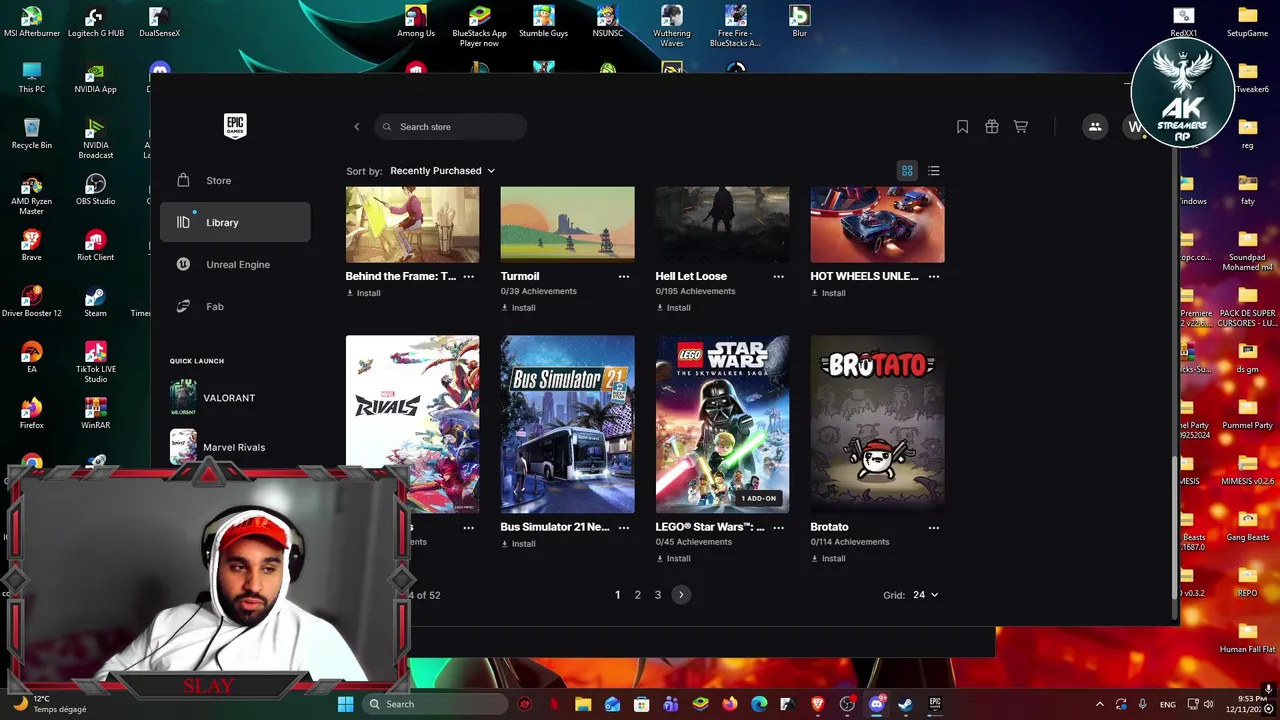The image size is (1280, 720).
Task: Open Wuthering Waves desktop shortcut
Action: pos(672,26)
